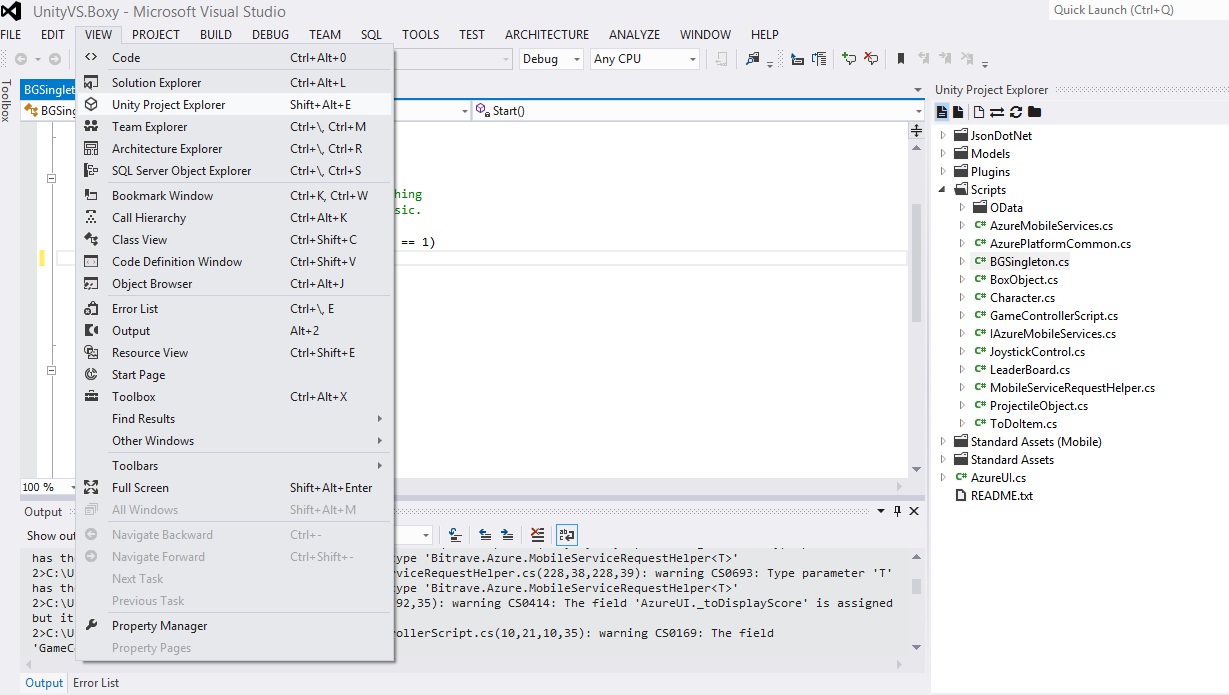Click the sync icon in Unity Project Explorer
This screenshot has width=1229, height=695.
pyautogui.click(x=997, y=112)
